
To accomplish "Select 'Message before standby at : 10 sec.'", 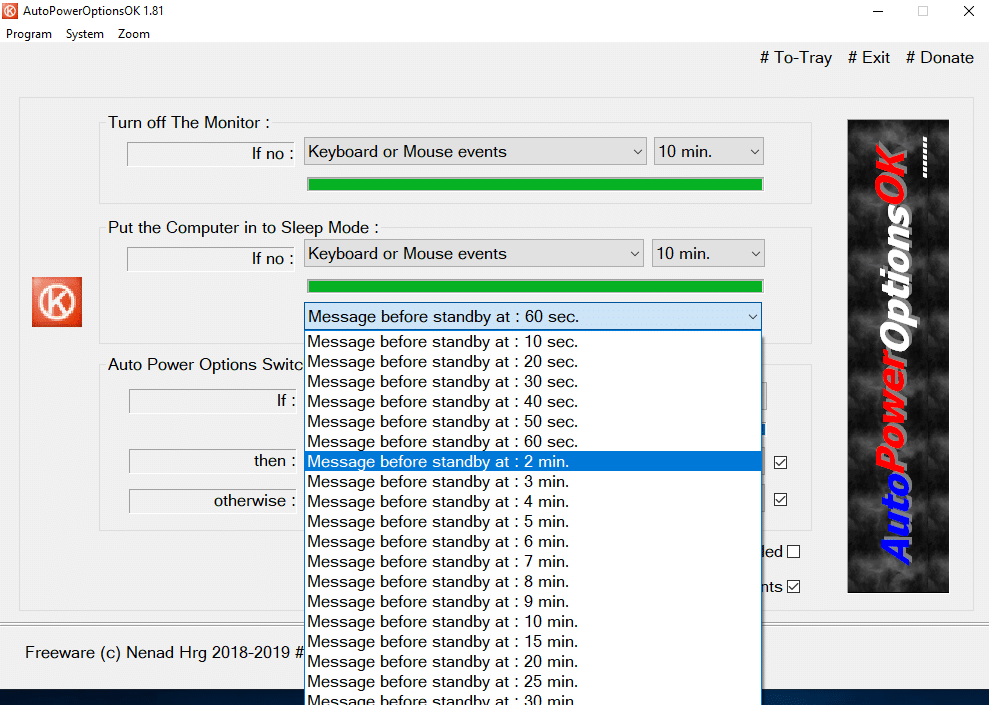I will click(532, 342).
